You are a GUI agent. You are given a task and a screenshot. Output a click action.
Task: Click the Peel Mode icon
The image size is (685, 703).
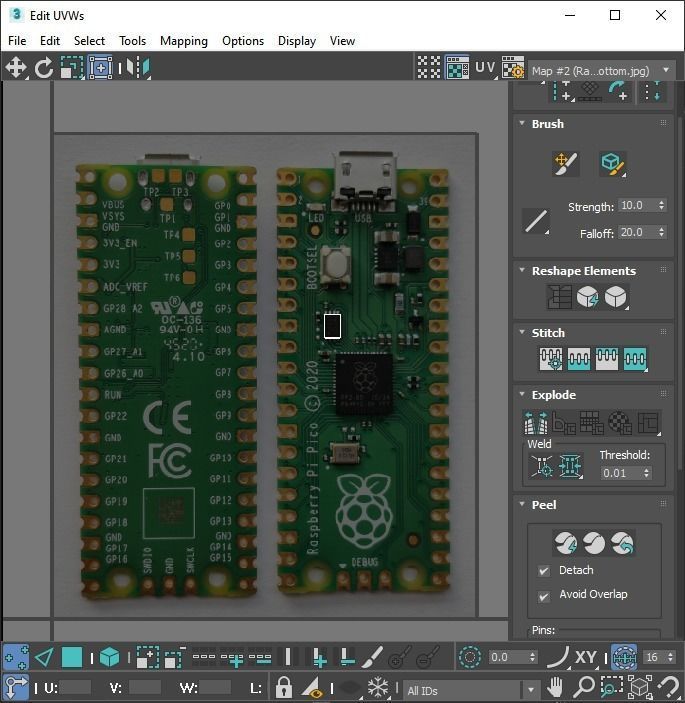[594, 543]
